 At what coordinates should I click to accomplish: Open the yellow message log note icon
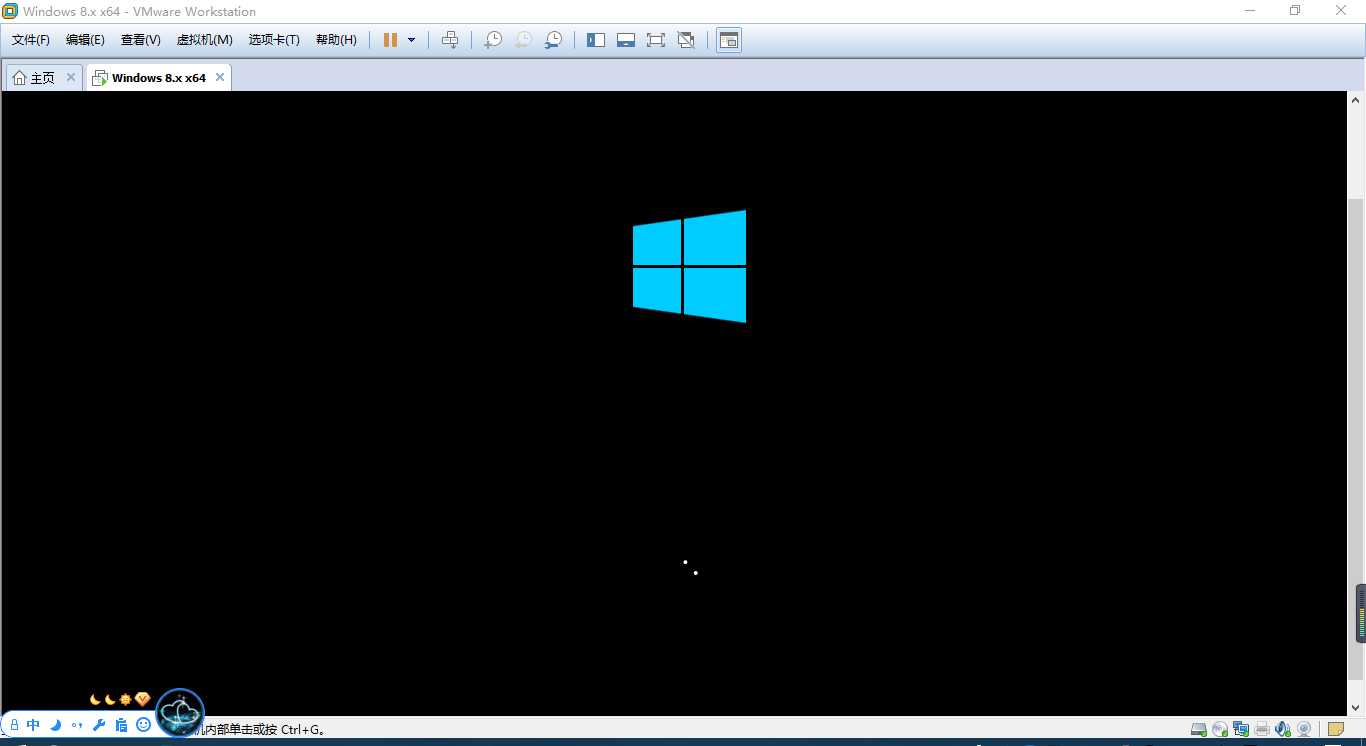point(1336,729)
